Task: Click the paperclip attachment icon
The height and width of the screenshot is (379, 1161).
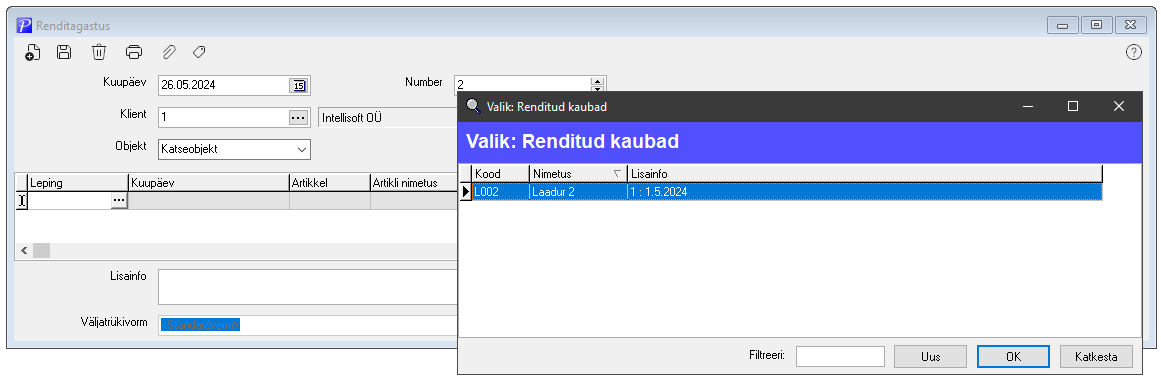Action: (x=169, y=53)
